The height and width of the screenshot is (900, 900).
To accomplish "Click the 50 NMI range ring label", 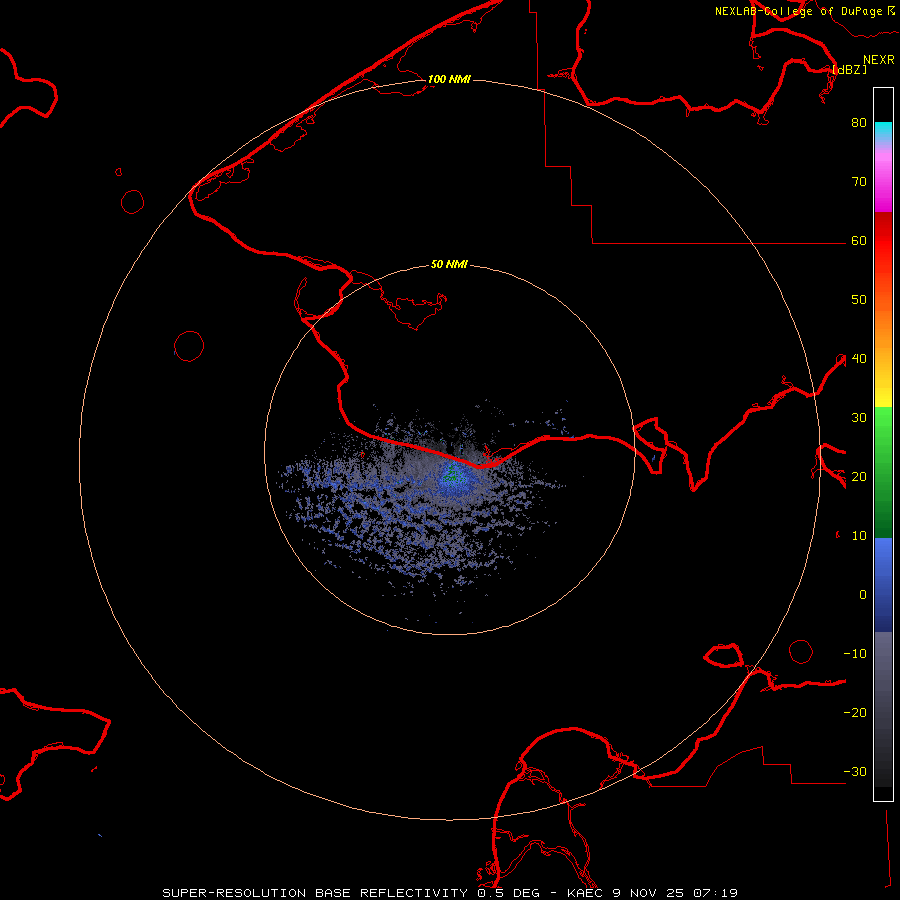I will [x=449, y=265].
